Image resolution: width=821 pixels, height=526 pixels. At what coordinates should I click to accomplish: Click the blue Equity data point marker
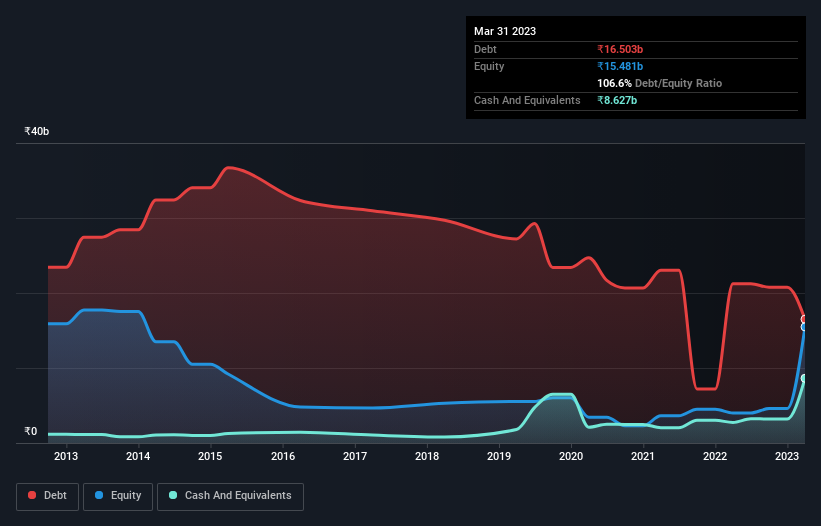coord(804,327)
